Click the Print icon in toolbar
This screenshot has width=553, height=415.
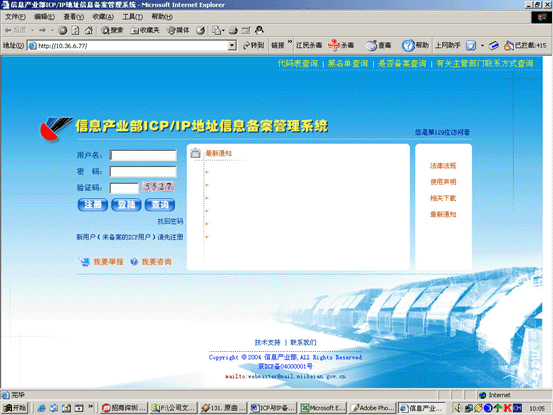pos(233,30)
